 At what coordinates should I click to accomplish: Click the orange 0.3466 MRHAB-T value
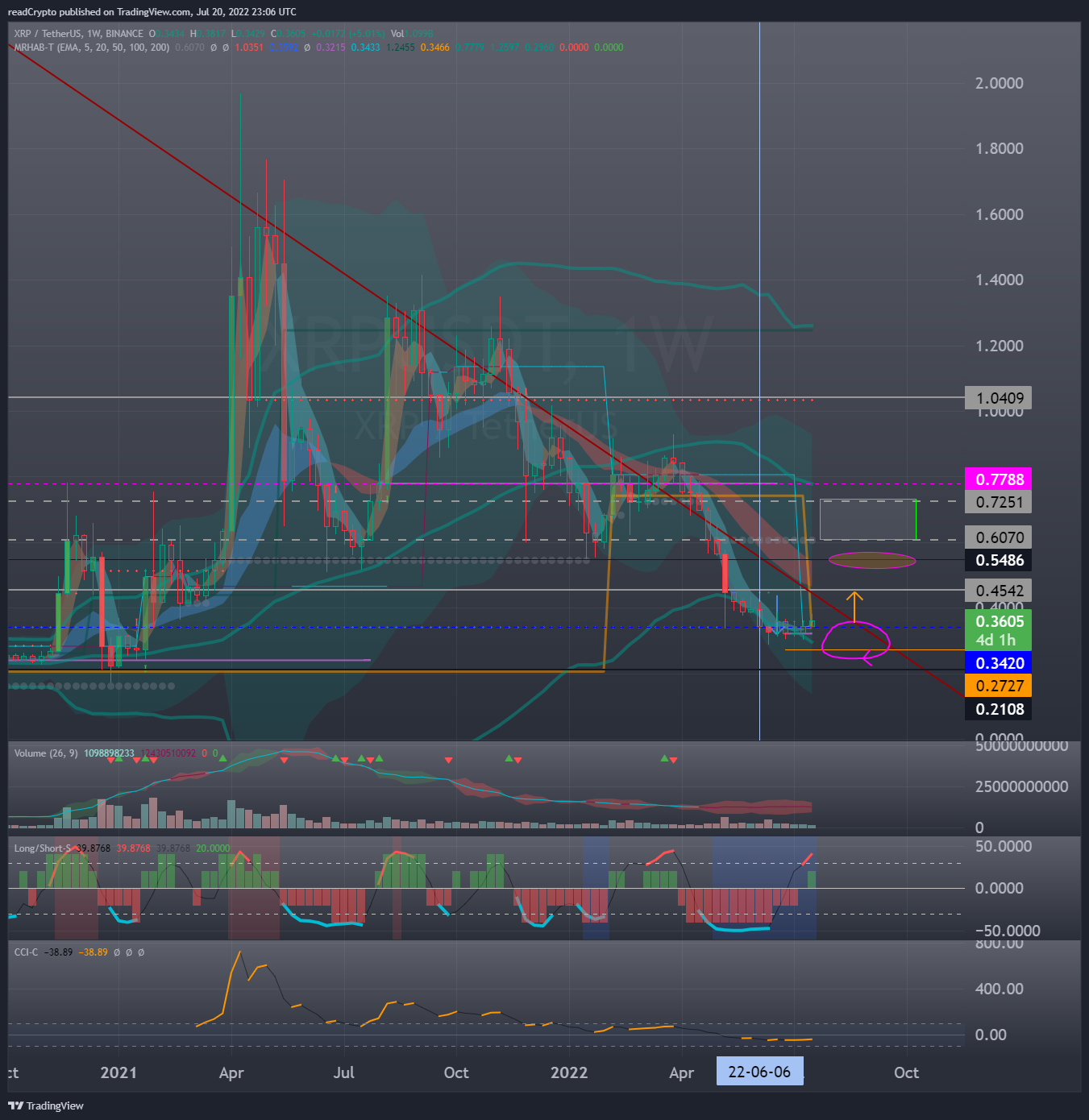click(435, 48)
